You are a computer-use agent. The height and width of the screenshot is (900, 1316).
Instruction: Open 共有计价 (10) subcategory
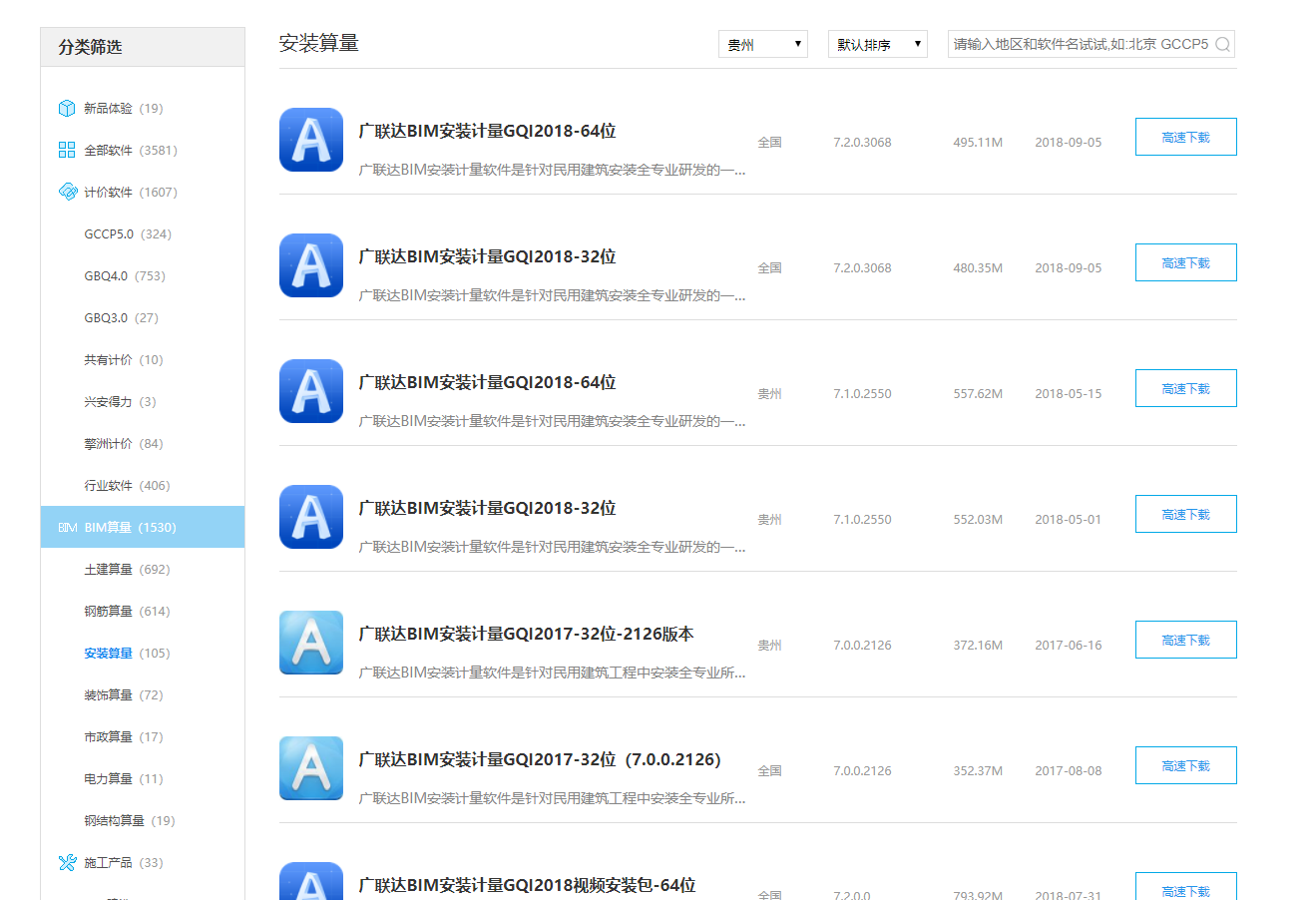[x=124, y=359]
